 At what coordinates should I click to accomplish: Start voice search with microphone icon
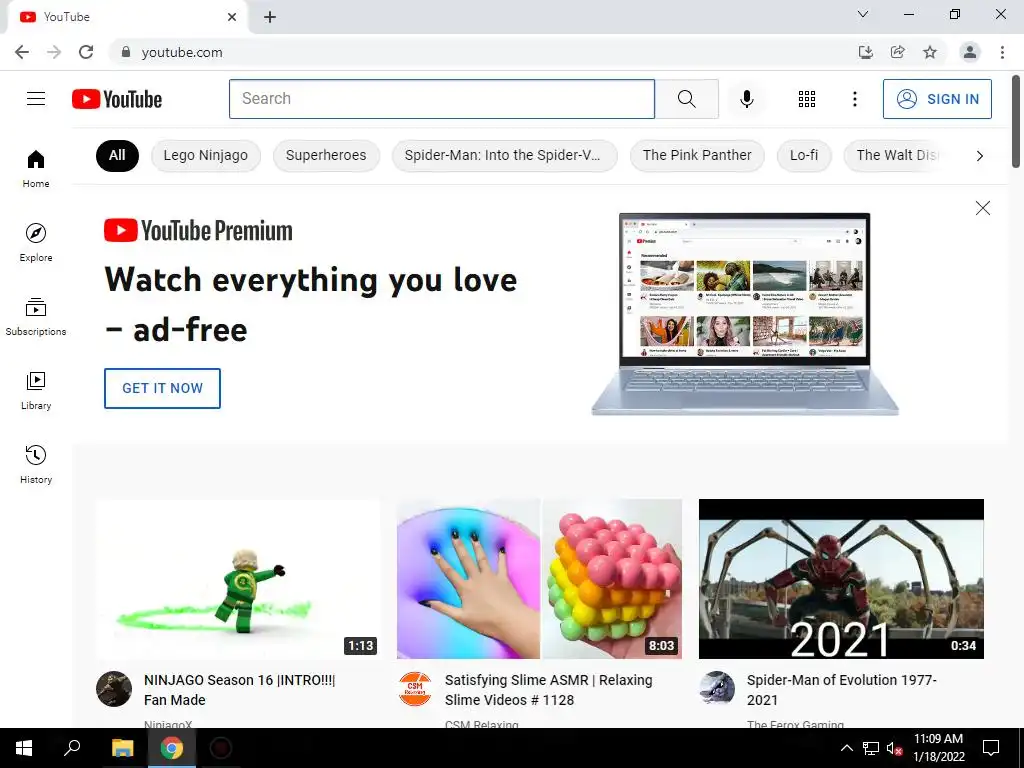[746, 99]
